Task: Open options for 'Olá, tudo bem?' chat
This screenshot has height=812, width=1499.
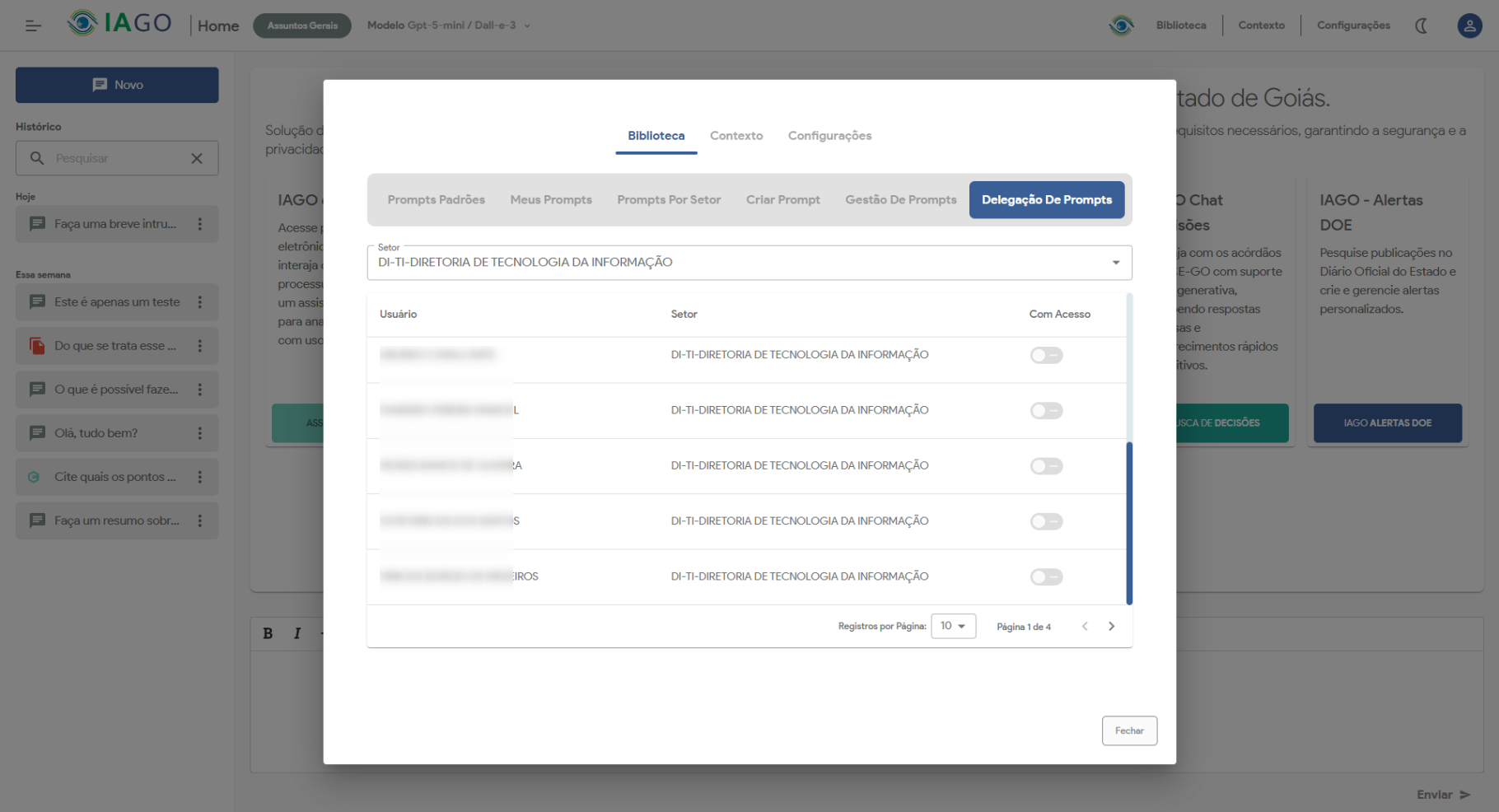Action: [x=200, y=433]
